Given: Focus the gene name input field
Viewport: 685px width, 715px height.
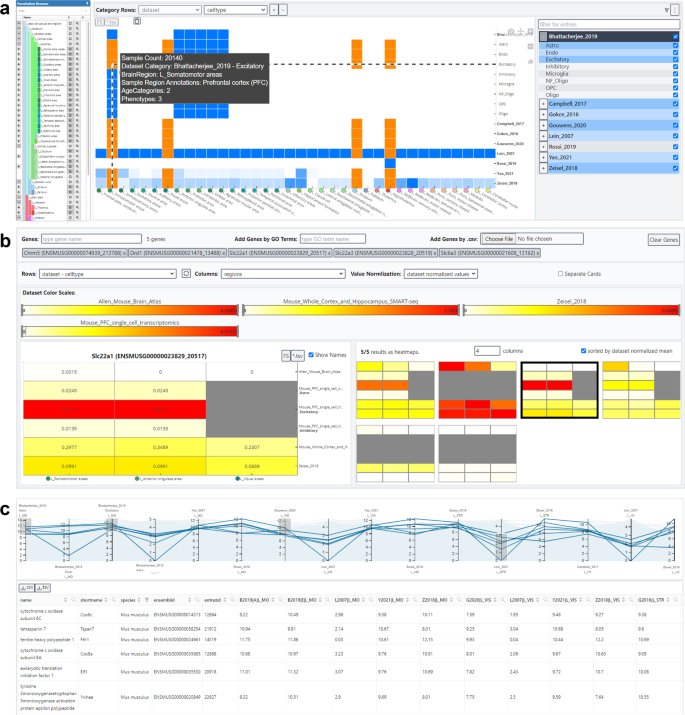Looking at the screenshot, I should coord(91,238).
